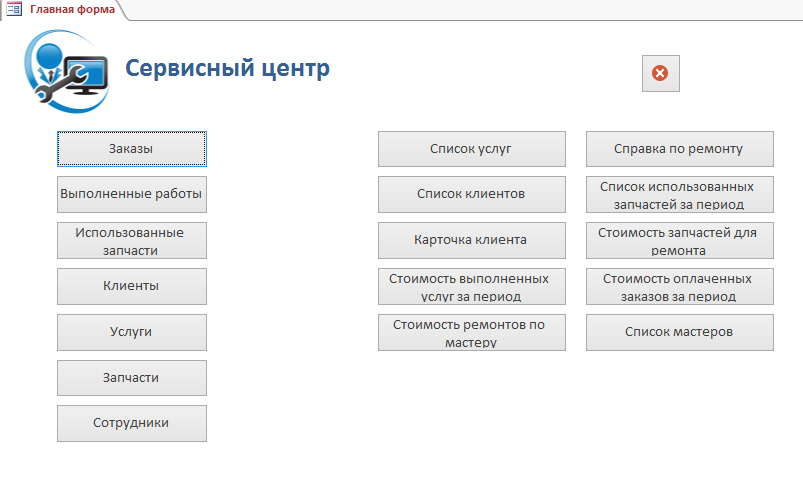Click the Использованные запчасти button
Image resolution: width=803 pixels, height=494 pixels.
132,241
